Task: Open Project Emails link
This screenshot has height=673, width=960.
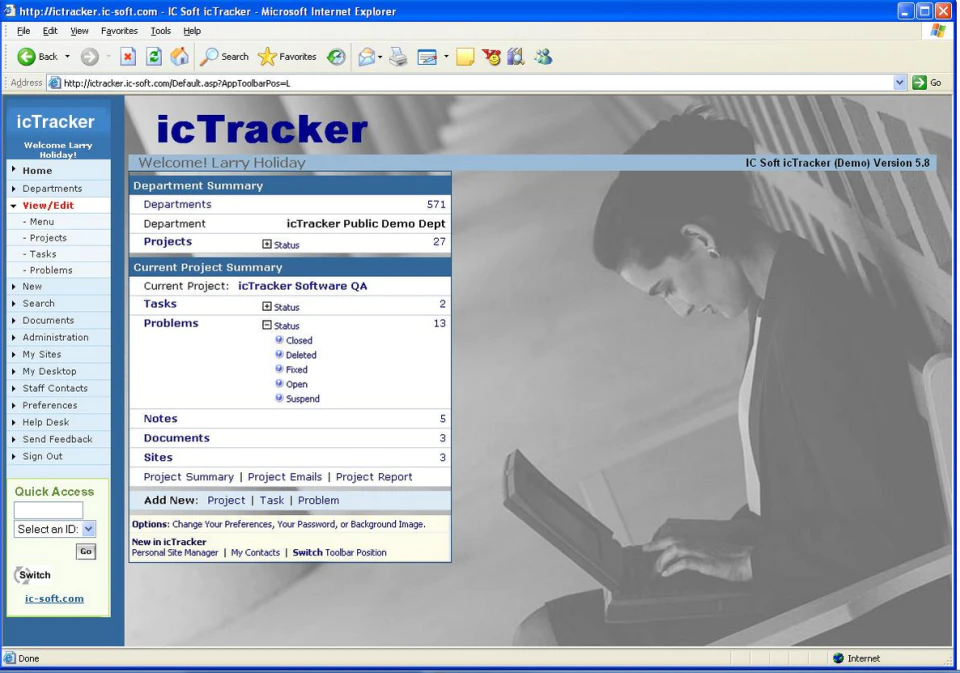Action: pyautogui.click(x=285, y=477)
